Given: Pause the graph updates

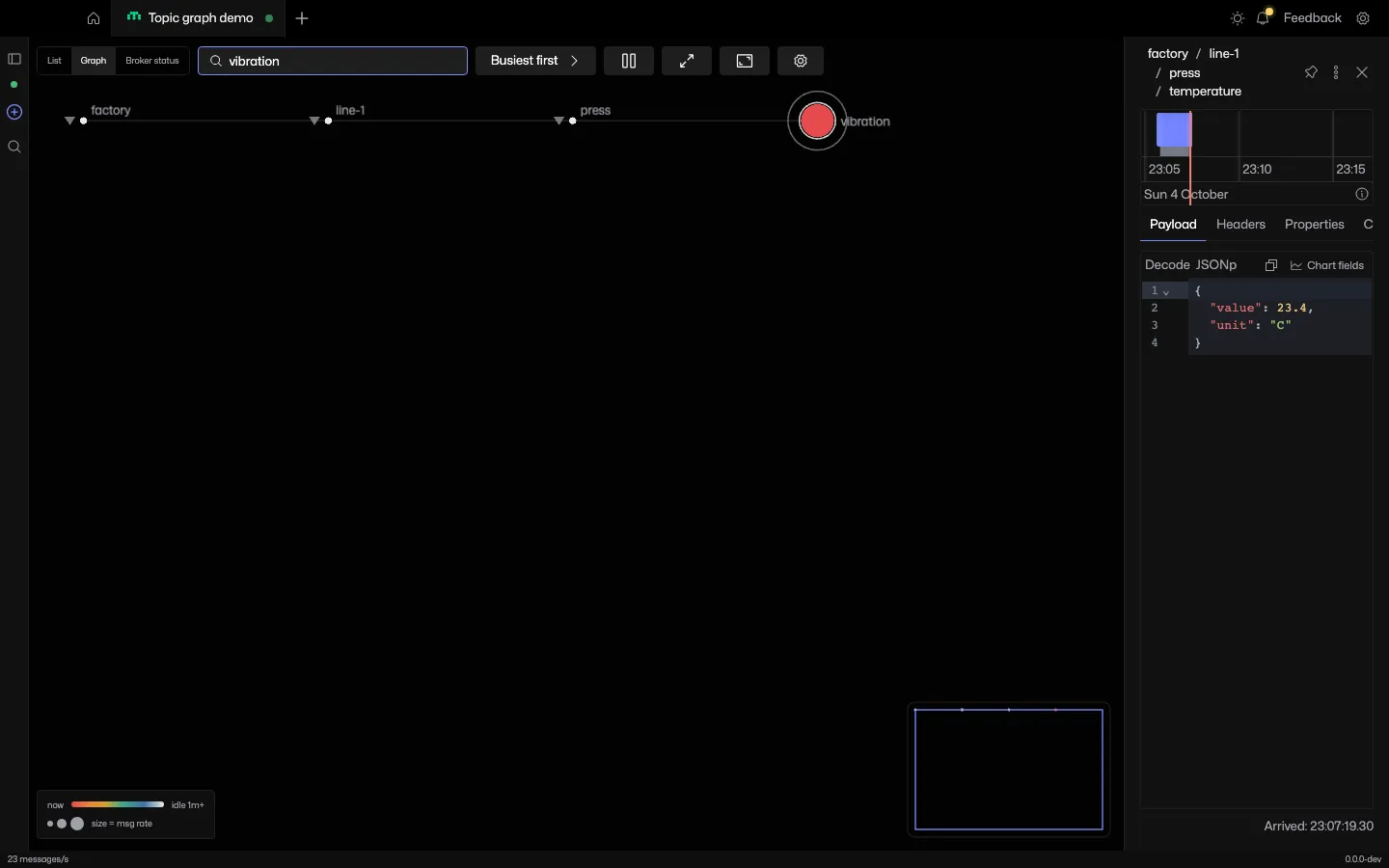Looking at the screenshot, I should tap(629, 61).
